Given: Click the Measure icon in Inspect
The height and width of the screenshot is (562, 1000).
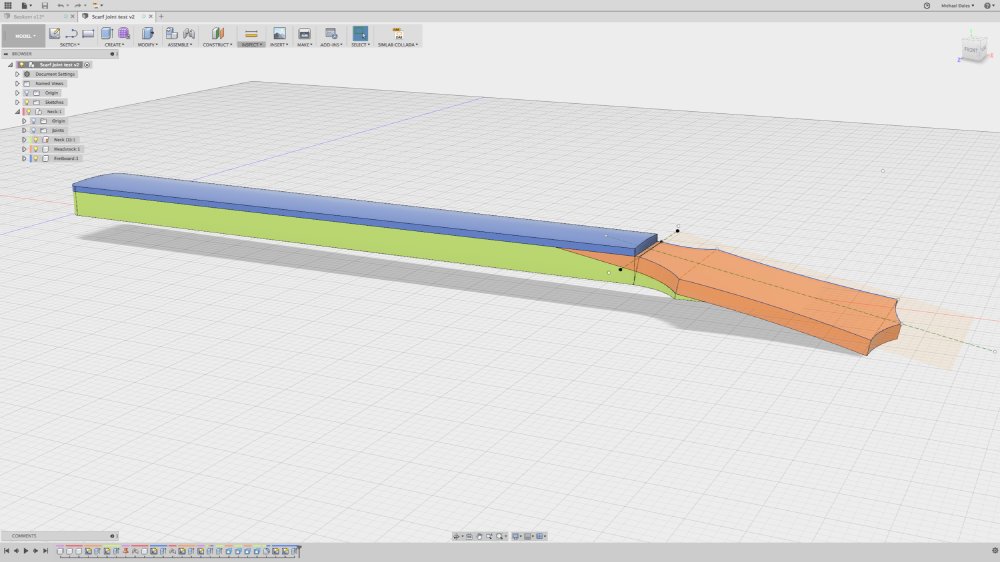Looking at the screenshot, I should tap(251, 33).
